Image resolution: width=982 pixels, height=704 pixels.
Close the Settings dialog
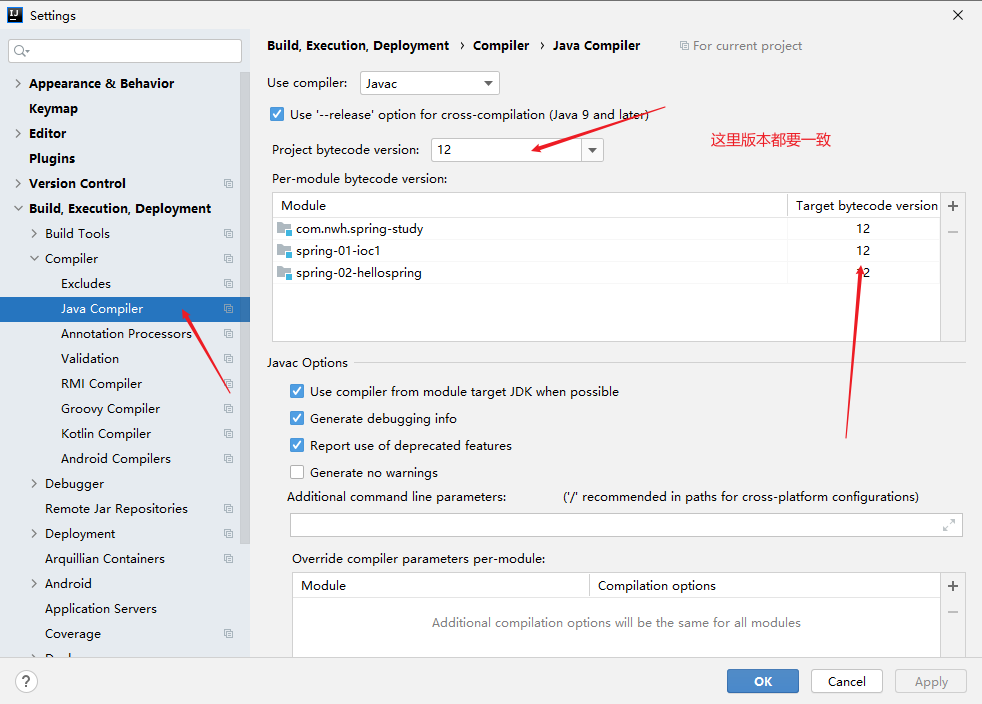click(958, 15)
